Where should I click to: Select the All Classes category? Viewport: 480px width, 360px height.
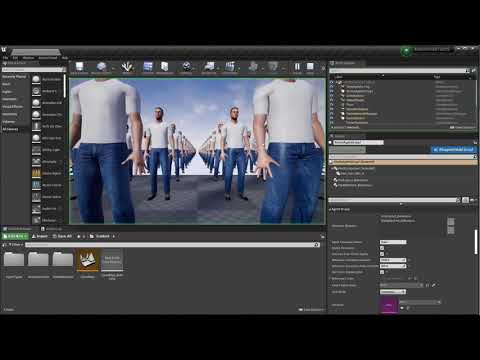11,129
